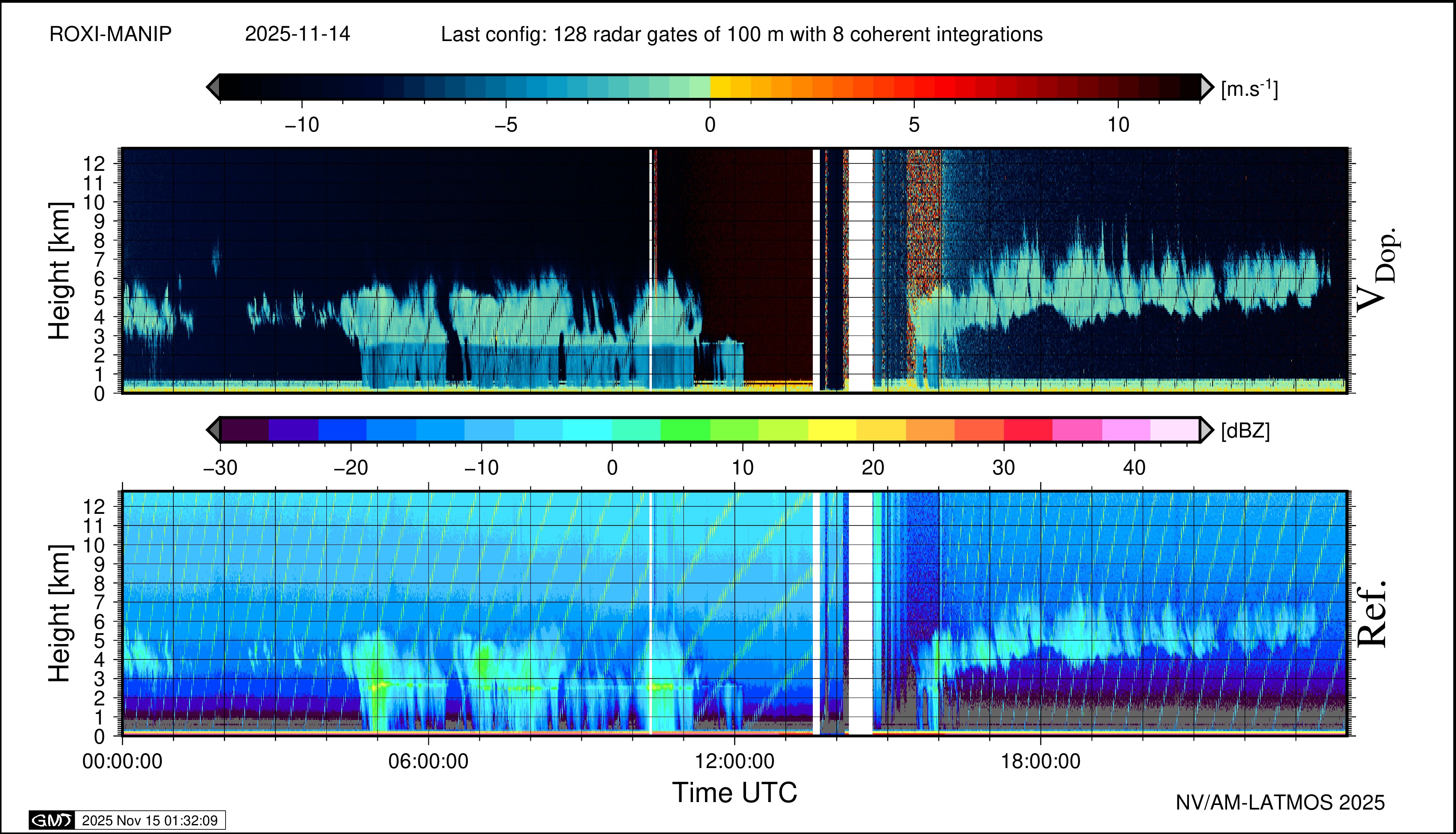The height and width of the screenshot is (834, 1456).
Task: Click yellow zero-velocity color in top colorbar
Action: coord(720,87)
